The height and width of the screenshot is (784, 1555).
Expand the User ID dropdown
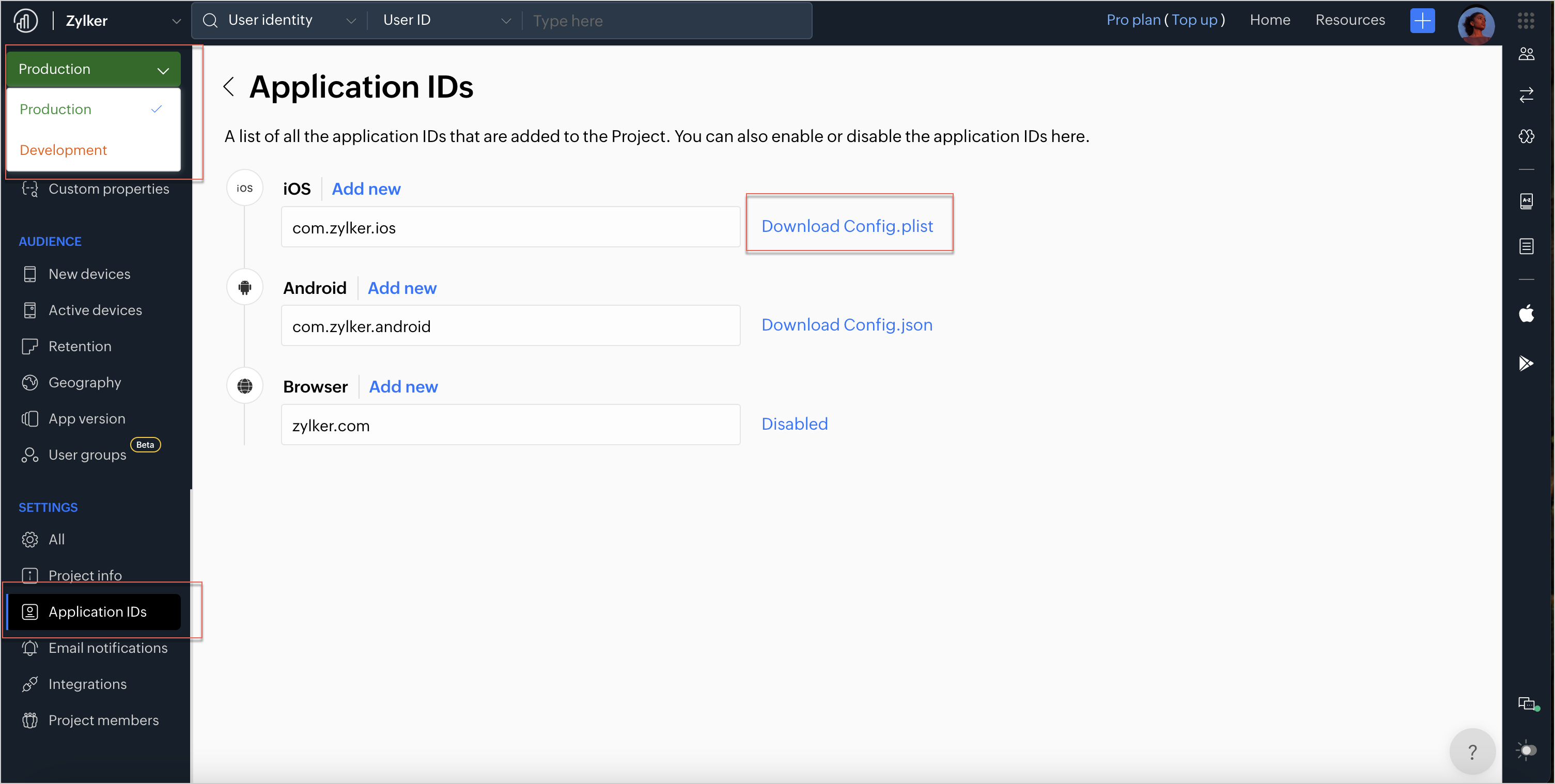[x=446, y=21]
